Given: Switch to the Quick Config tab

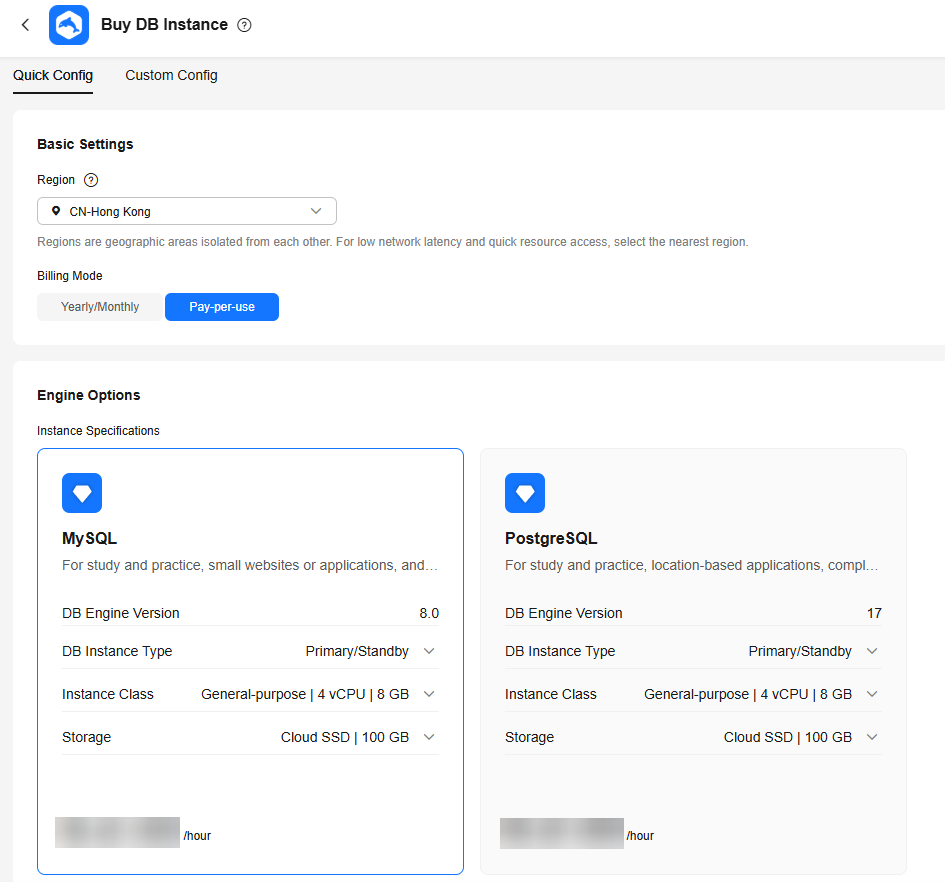Looking at the screenshot, I should point(53,75).
